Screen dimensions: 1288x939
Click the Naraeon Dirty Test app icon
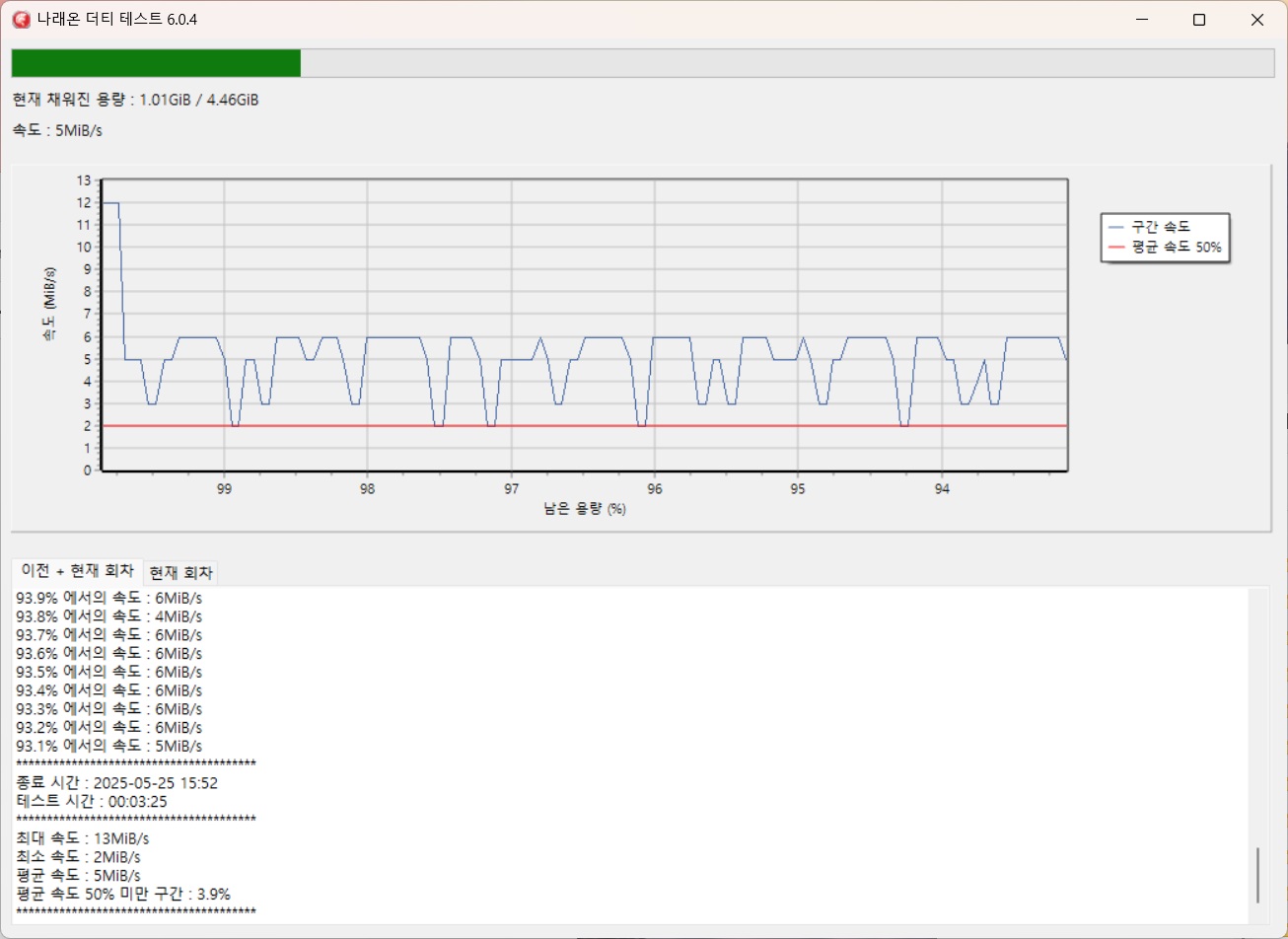21,20
